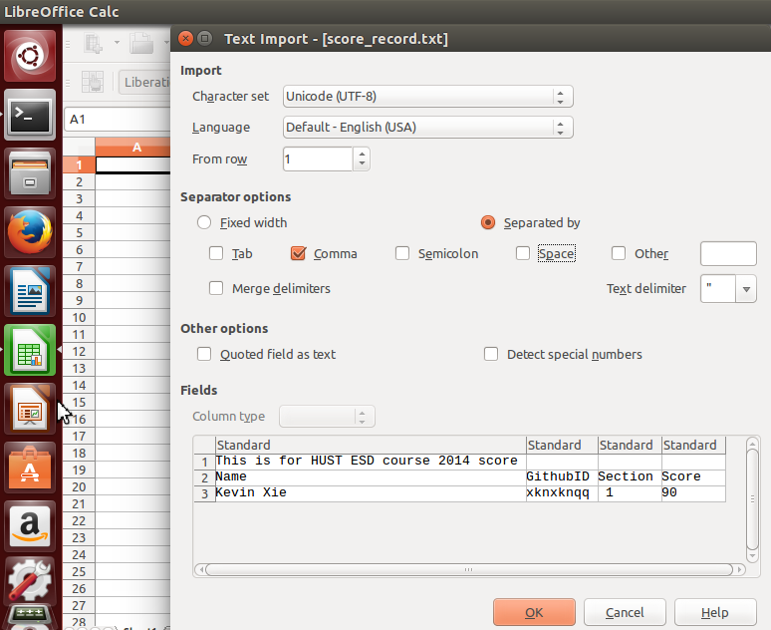Increase the From row spinner value
The width and height of the screenshot is (771, 630).
click(x=362, y=154)
